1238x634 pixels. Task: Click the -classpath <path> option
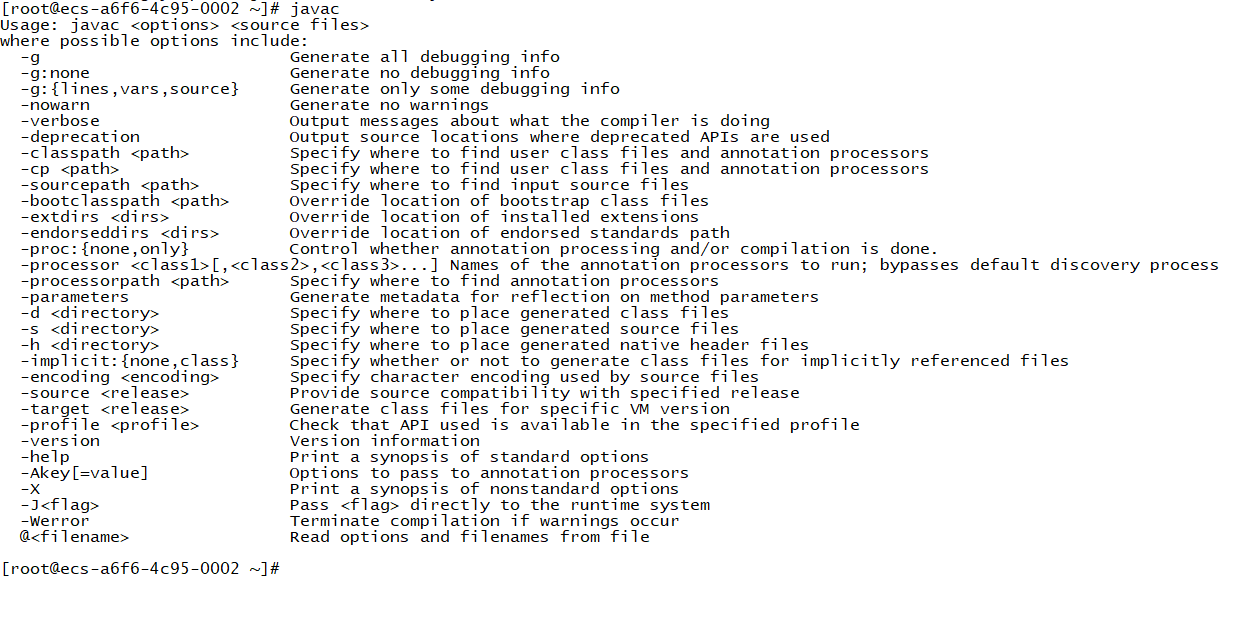click(104, 153)
